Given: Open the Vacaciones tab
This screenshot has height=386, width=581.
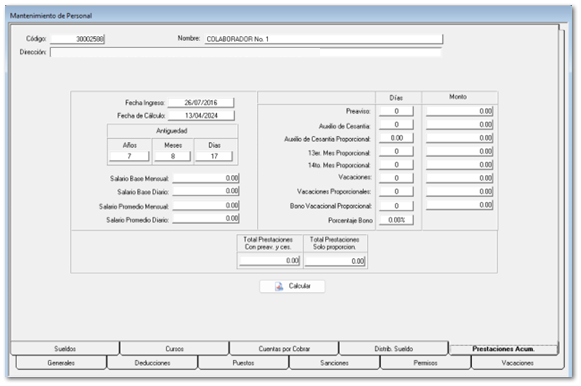Looking at the screenshot, I should click(x=518, y=363).
